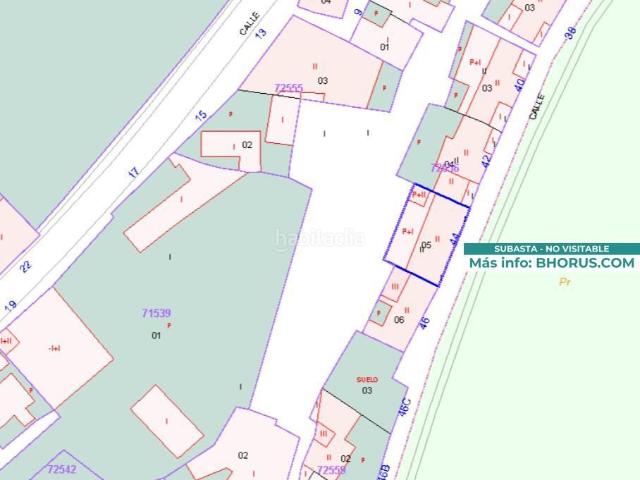Select the block label 72555
The height and width of the screenshot is (480, 640).
pos(289,88)
